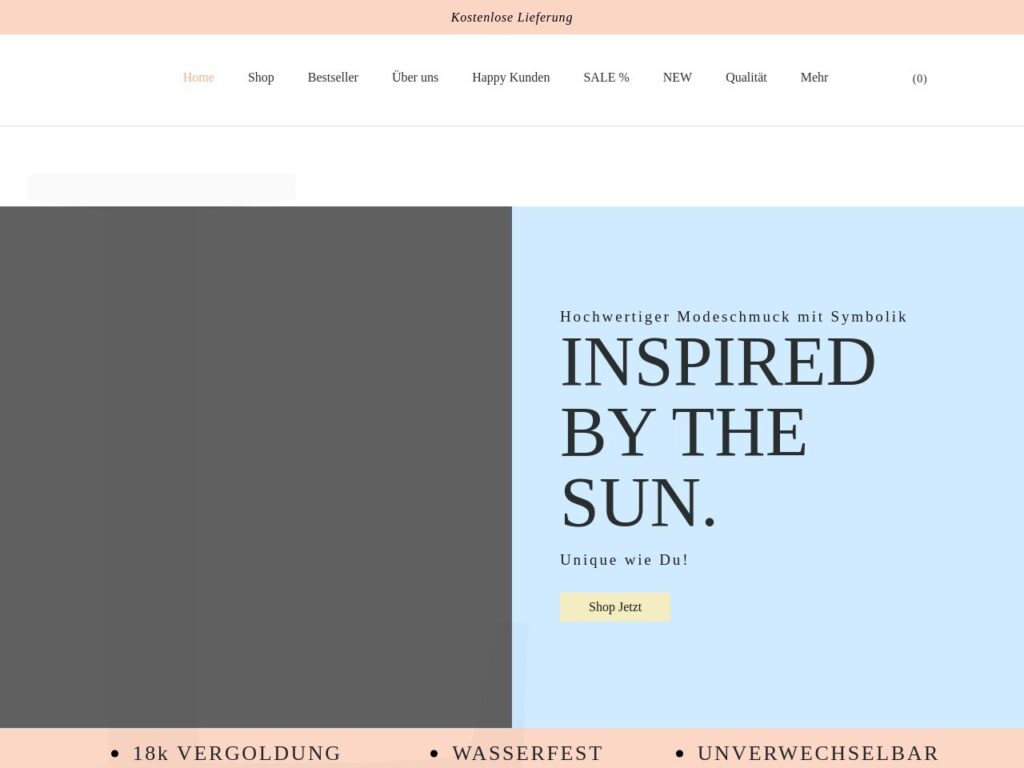This screenshot has width=1024, height=768.
Task: Open the shopping cart (0)
Action: [x=919, y=79]
